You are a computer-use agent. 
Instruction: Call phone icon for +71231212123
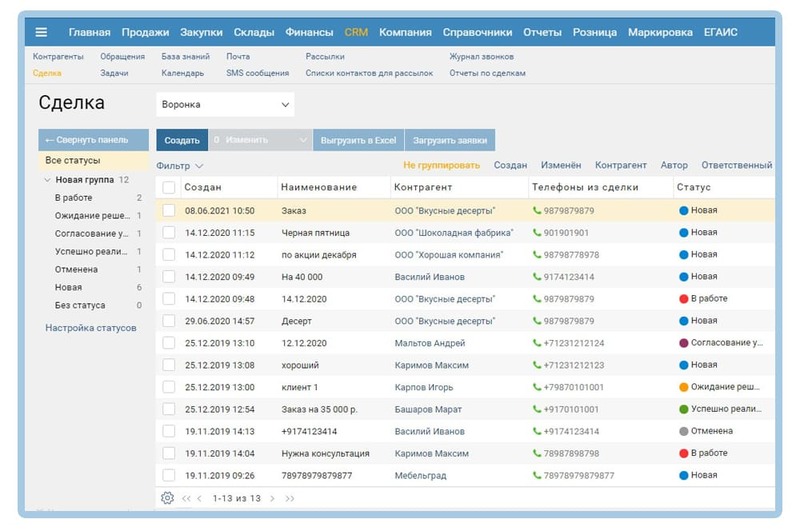537,365
